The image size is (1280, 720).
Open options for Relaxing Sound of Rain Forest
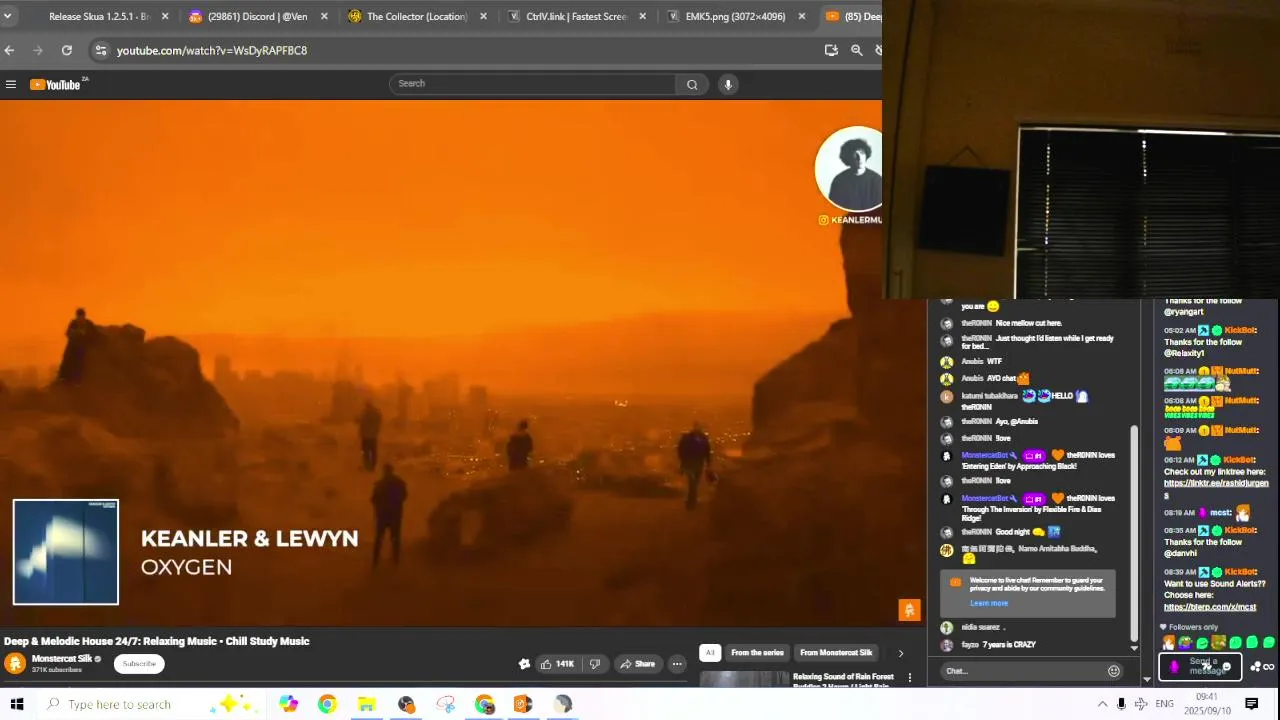[x=909, y=678]
